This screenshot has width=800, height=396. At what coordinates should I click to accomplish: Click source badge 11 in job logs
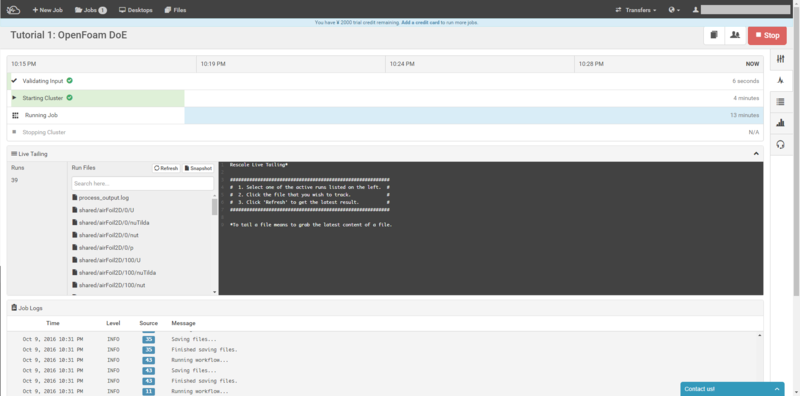(x=148, y=391)
